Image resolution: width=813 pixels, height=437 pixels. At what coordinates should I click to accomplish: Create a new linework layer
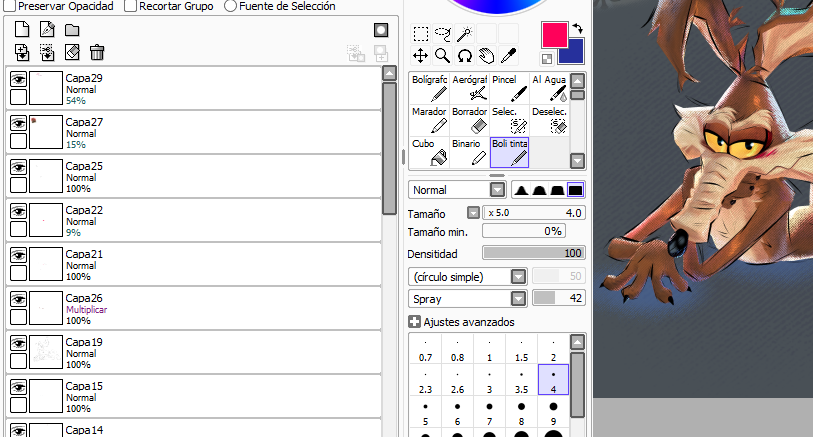click(47, 30)
